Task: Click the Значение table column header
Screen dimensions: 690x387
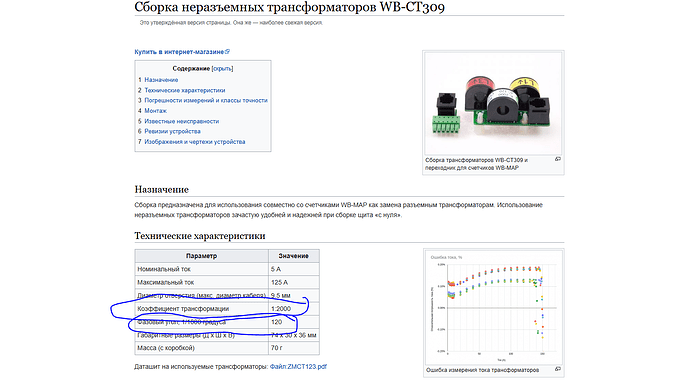Action: click(x=294, y=256)
